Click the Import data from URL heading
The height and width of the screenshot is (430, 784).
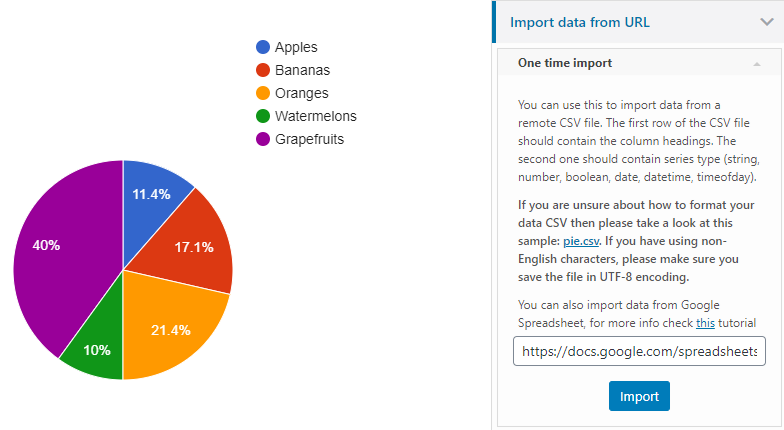[x=580, y=22]
